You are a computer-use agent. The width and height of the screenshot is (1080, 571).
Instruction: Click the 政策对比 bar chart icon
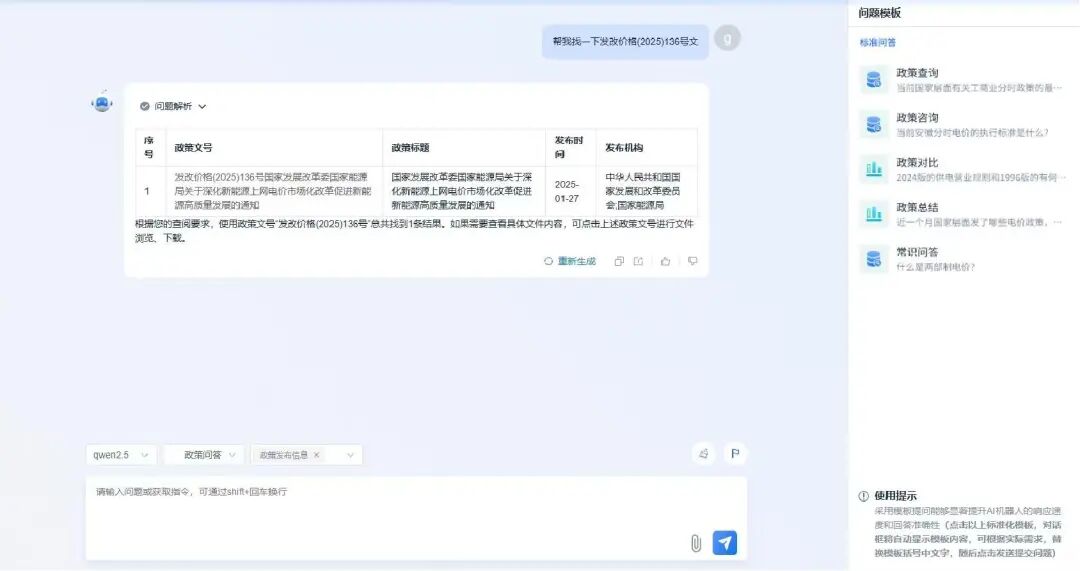pos(874,169)
